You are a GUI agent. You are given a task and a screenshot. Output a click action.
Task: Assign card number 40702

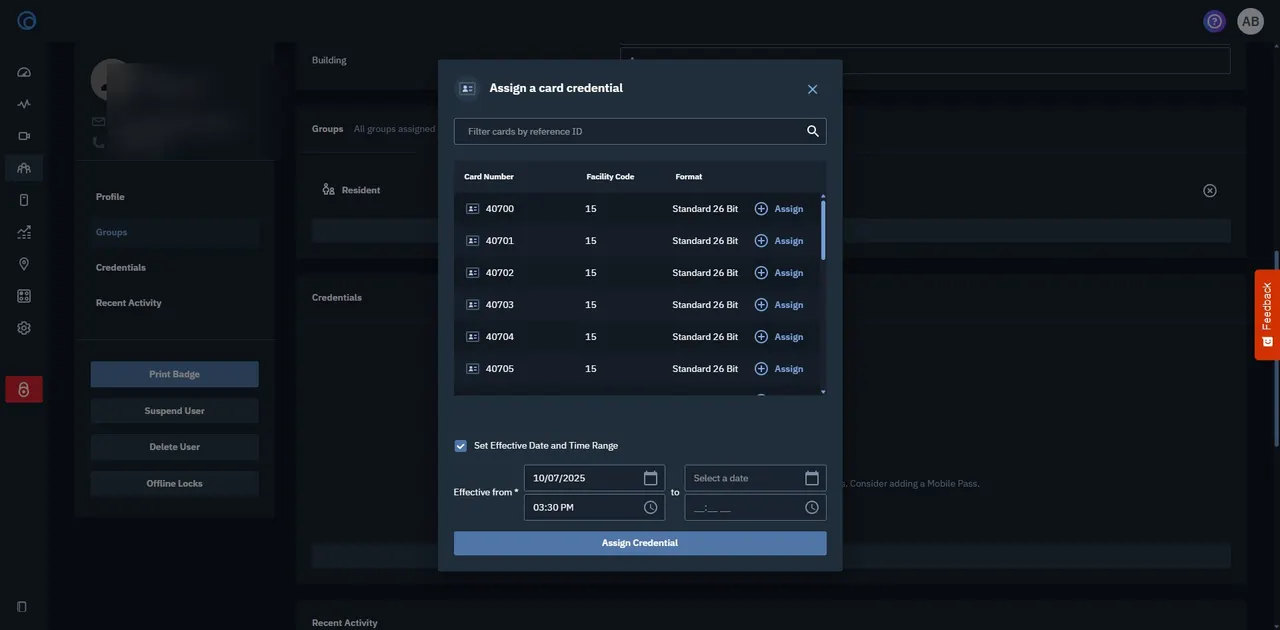(x=779, y=273)
